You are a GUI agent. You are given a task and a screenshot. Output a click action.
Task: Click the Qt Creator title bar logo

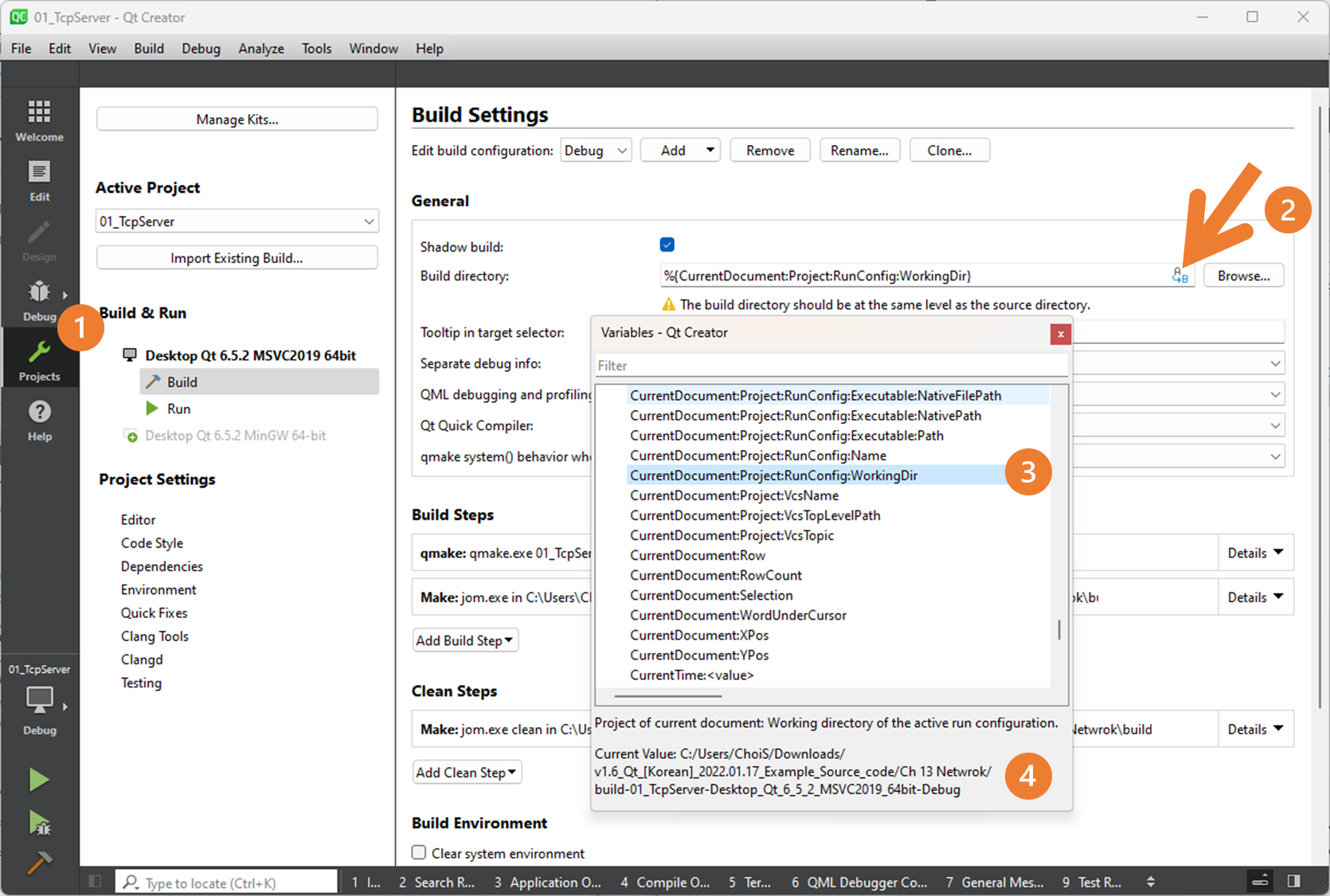[18, 17]
